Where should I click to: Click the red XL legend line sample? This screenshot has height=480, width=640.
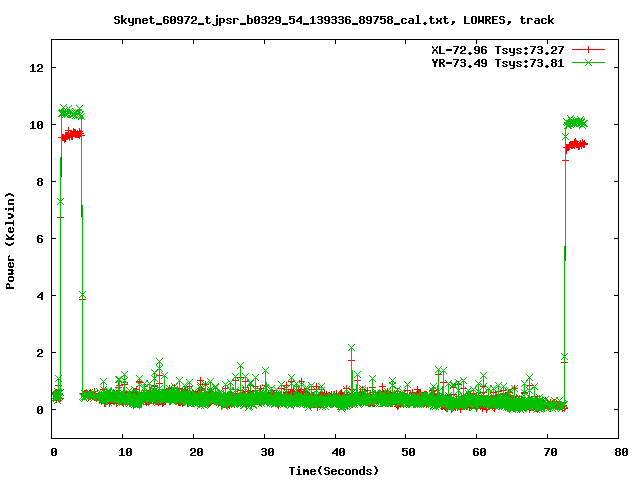(590, 48)
